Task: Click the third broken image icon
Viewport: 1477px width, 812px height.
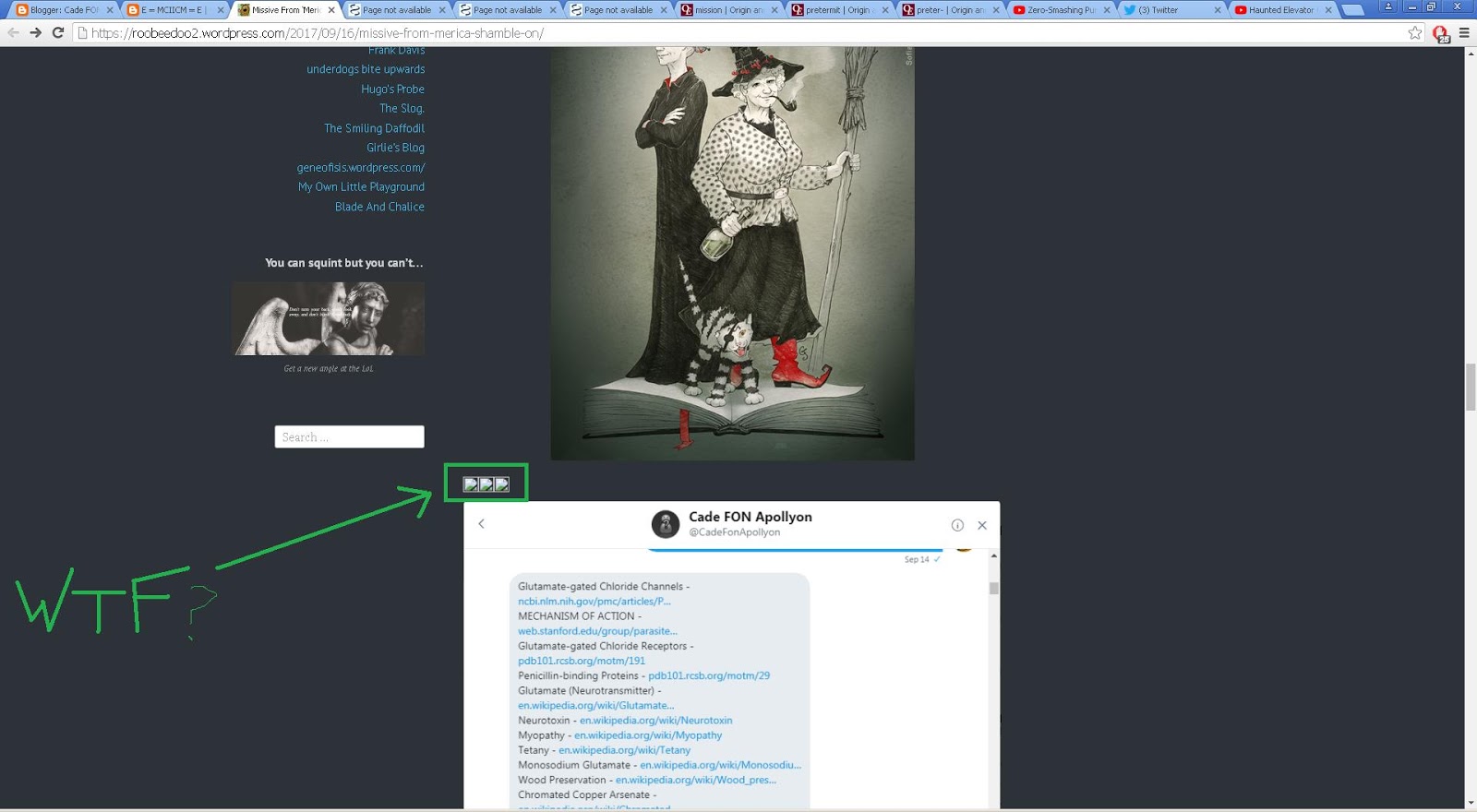Action: click(502, 484)
